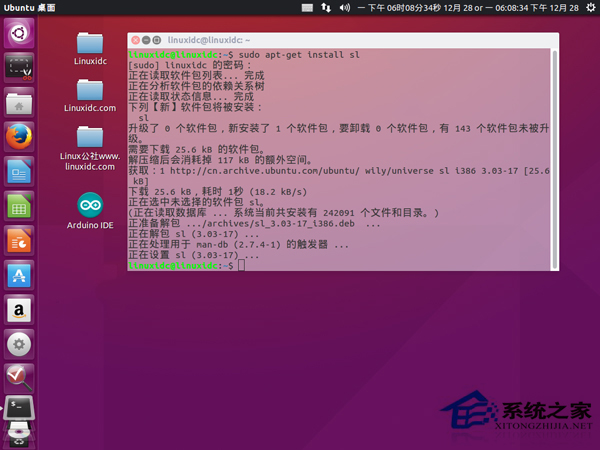Click the last terminal prompt cursor

click(241, 265)
